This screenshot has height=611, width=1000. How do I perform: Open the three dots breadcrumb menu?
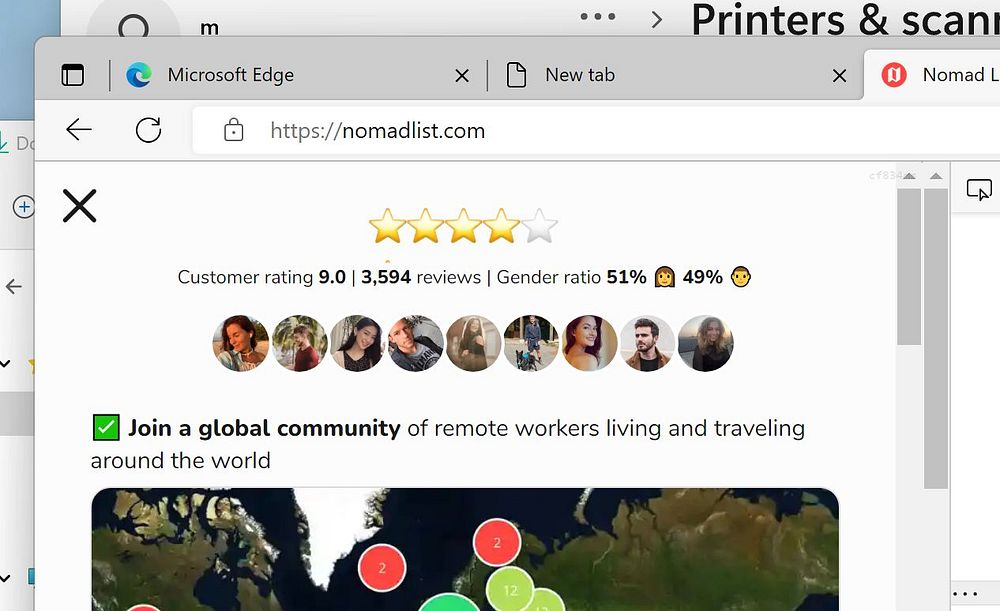[x=598, y=17]
